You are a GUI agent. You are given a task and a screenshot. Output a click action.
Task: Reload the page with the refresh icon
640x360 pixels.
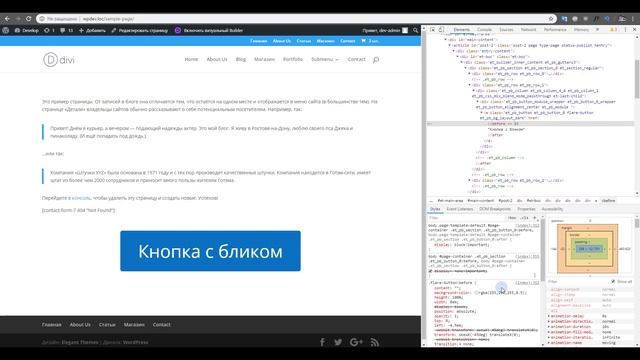click(x=29, y=19)
